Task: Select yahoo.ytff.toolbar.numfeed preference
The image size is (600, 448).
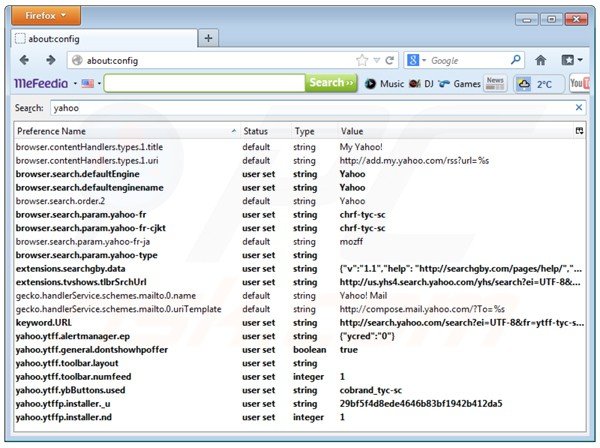Action: tap(300, 377)
